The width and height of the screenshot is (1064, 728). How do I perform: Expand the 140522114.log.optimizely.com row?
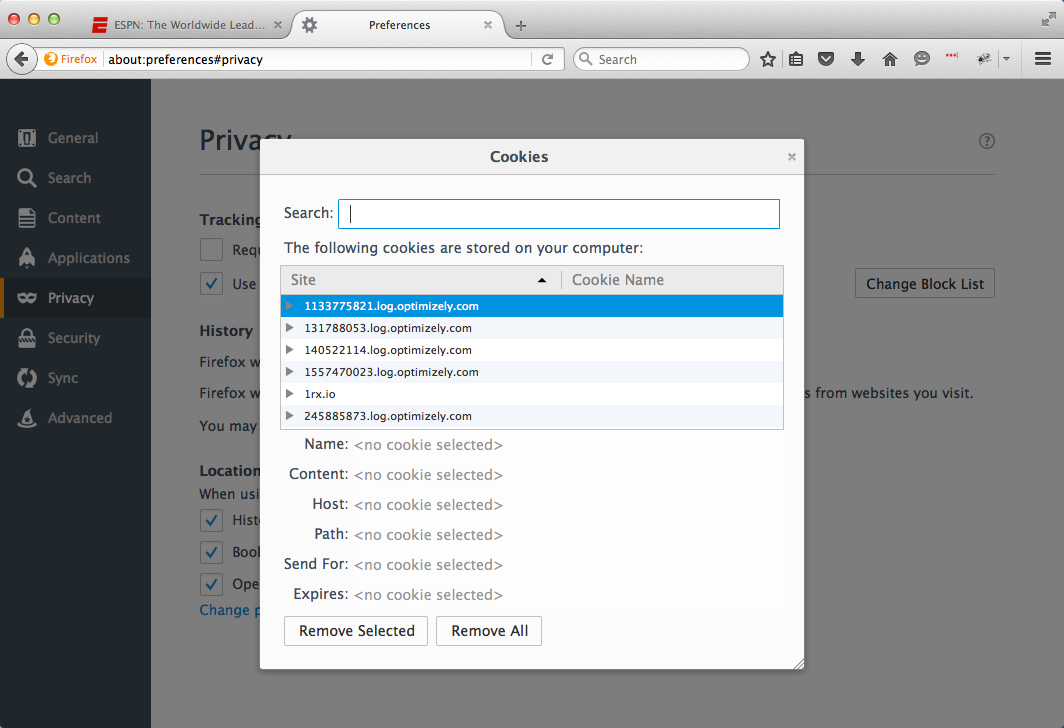coord(290,350)
